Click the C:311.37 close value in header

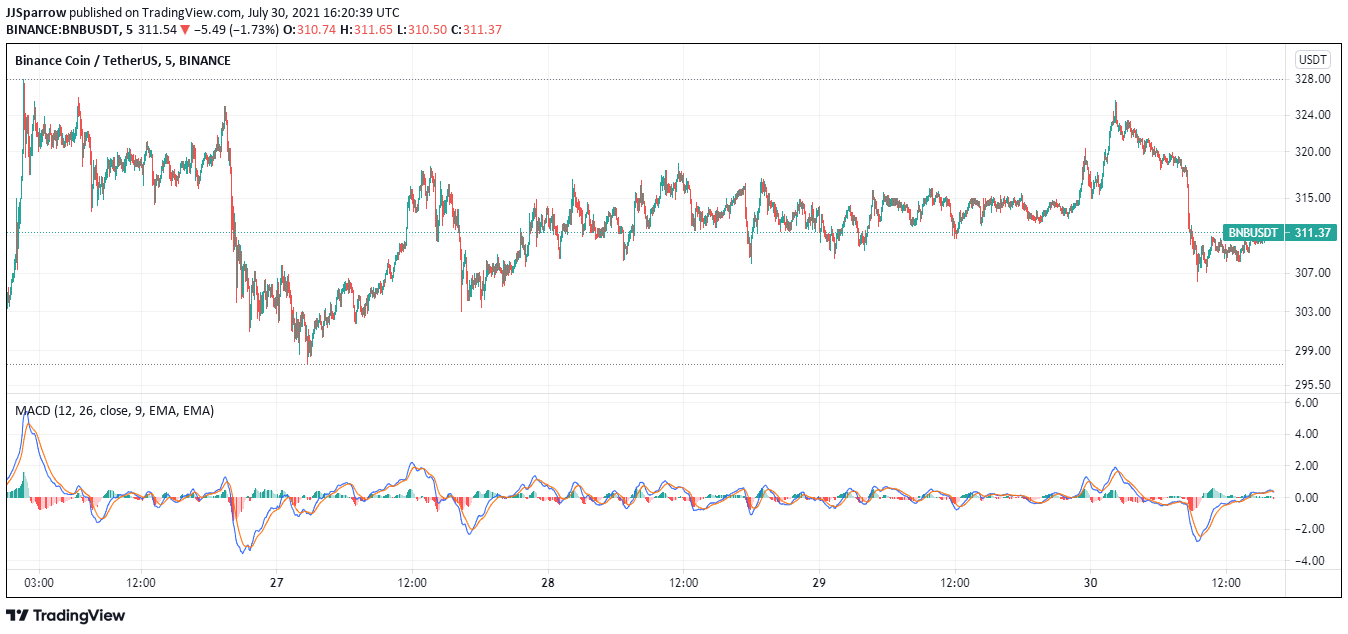click(476, 30)
